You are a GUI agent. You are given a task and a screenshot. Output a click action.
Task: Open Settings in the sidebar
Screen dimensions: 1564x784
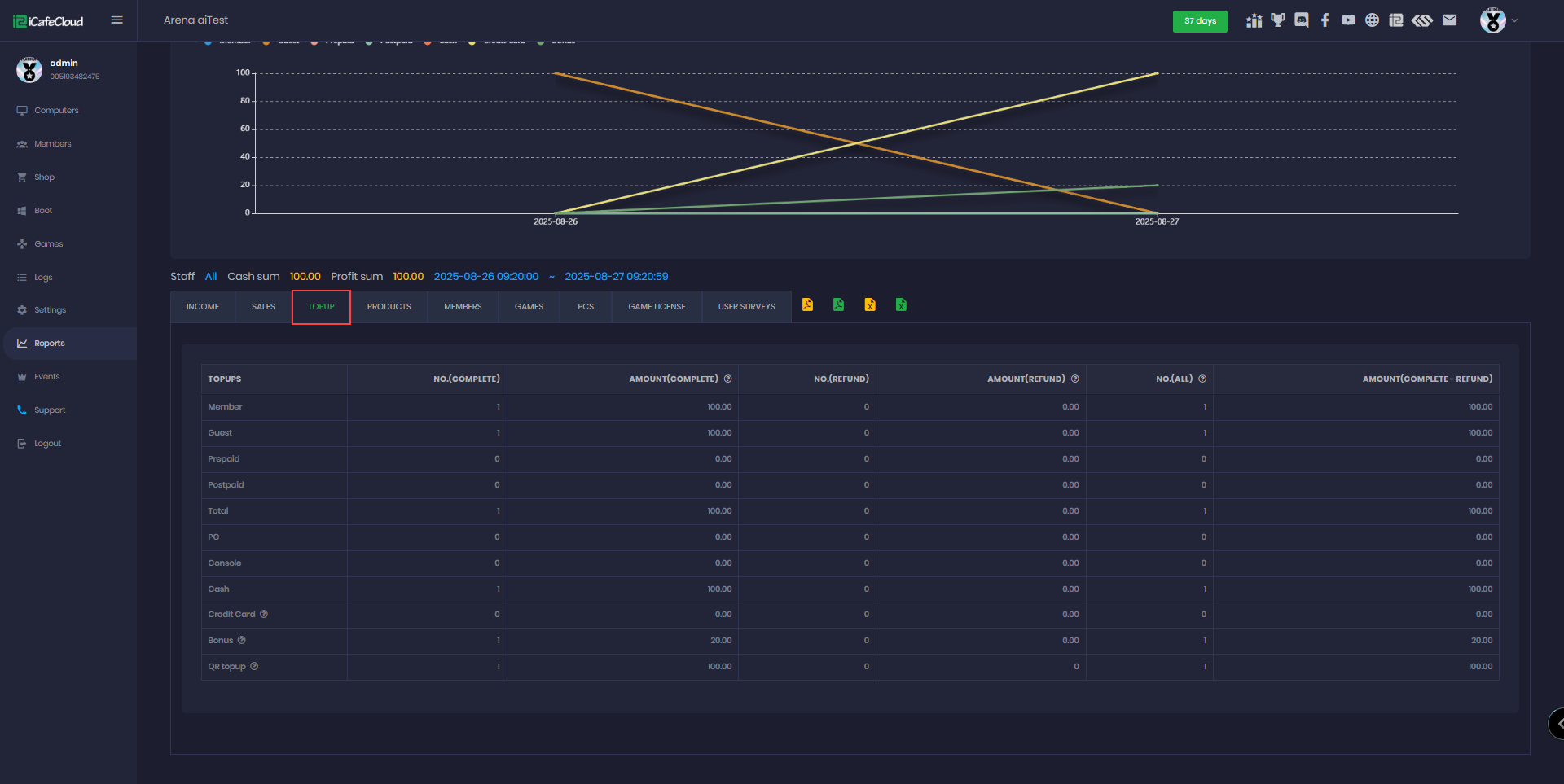(50, 310)
